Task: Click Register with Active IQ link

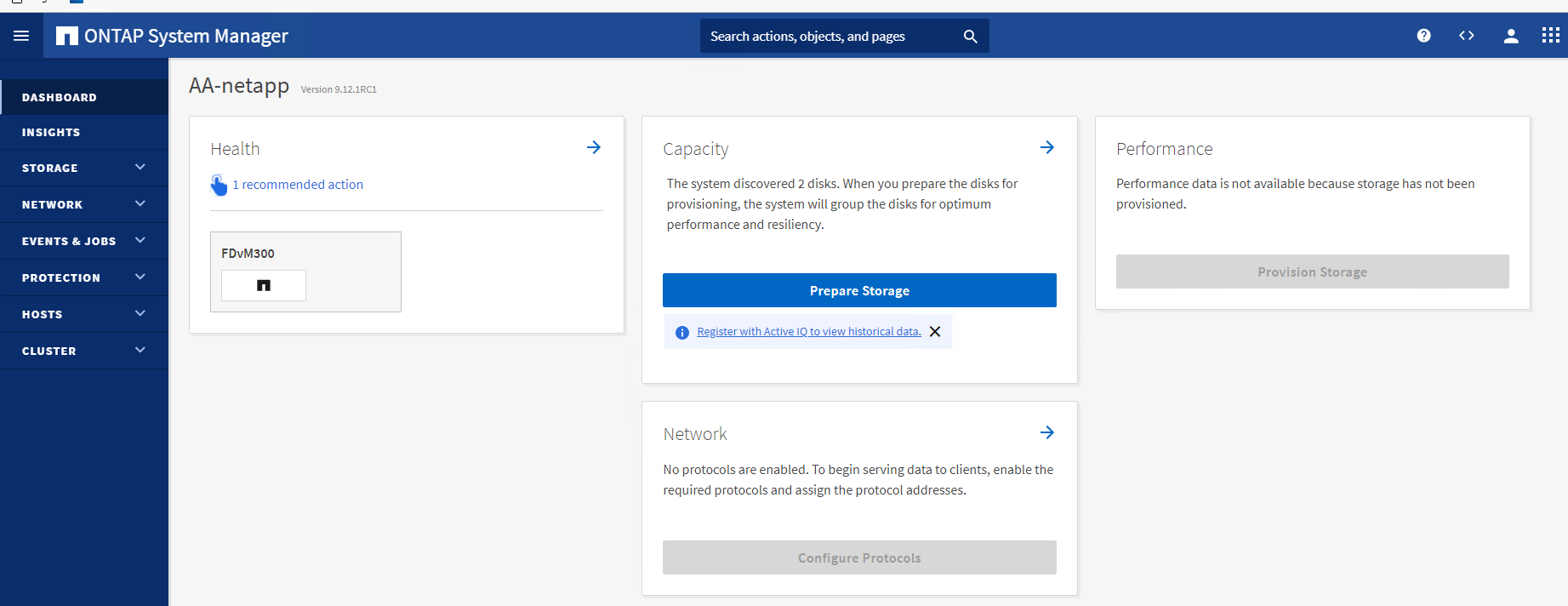Action: point(808,332)
